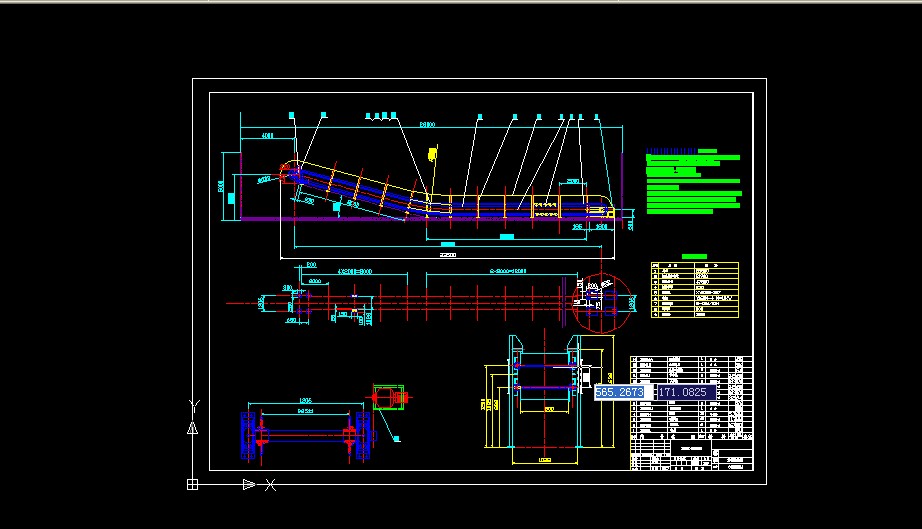Select the 1000 dimension below cross-section
The height and width of the screenshot is (529, 922).
pyautogui.click(x=545, y=460)
